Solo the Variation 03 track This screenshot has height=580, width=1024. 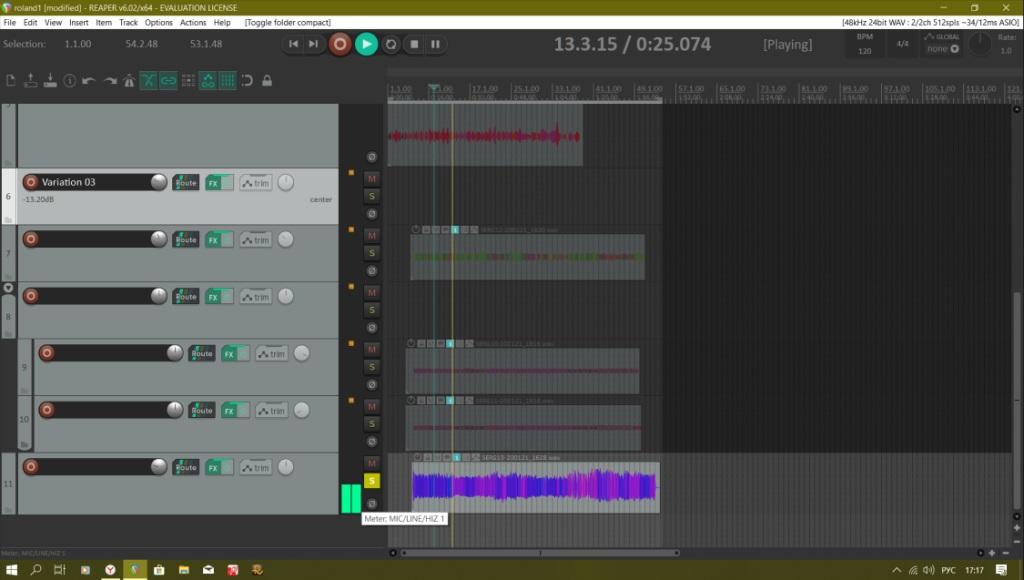tap(372, 196)
